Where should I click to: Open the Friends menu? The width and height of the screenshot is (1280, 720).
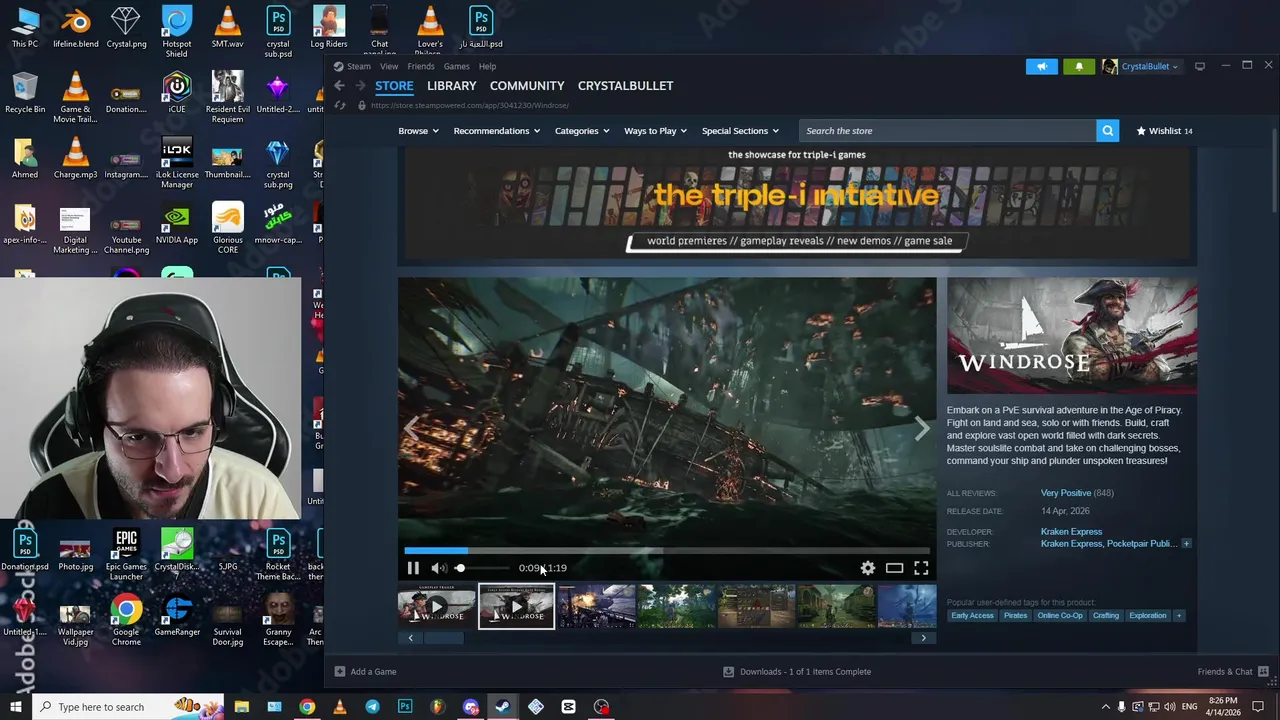coord(421,66)
